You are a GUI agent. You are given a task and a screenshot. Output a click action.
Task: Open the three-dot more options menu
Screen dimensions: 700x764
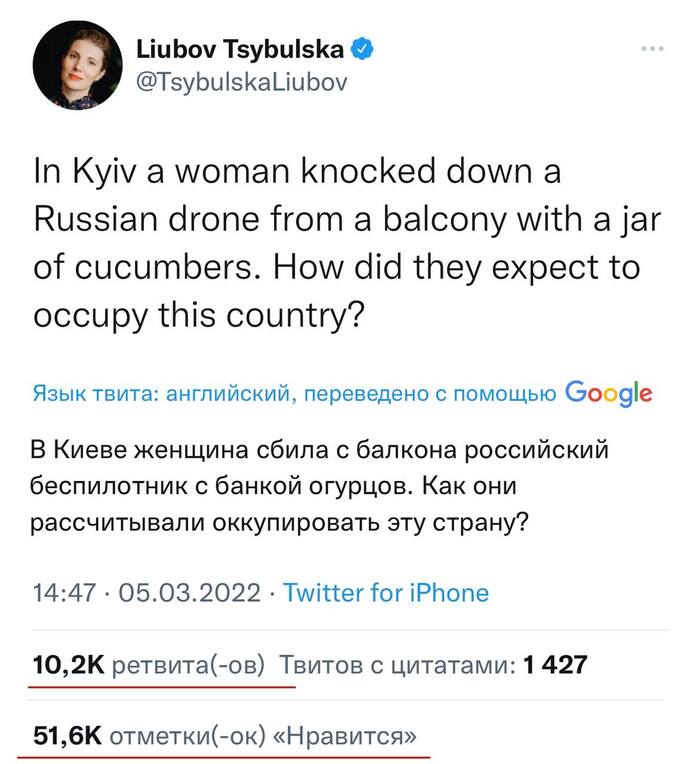(x=651, y=49)
